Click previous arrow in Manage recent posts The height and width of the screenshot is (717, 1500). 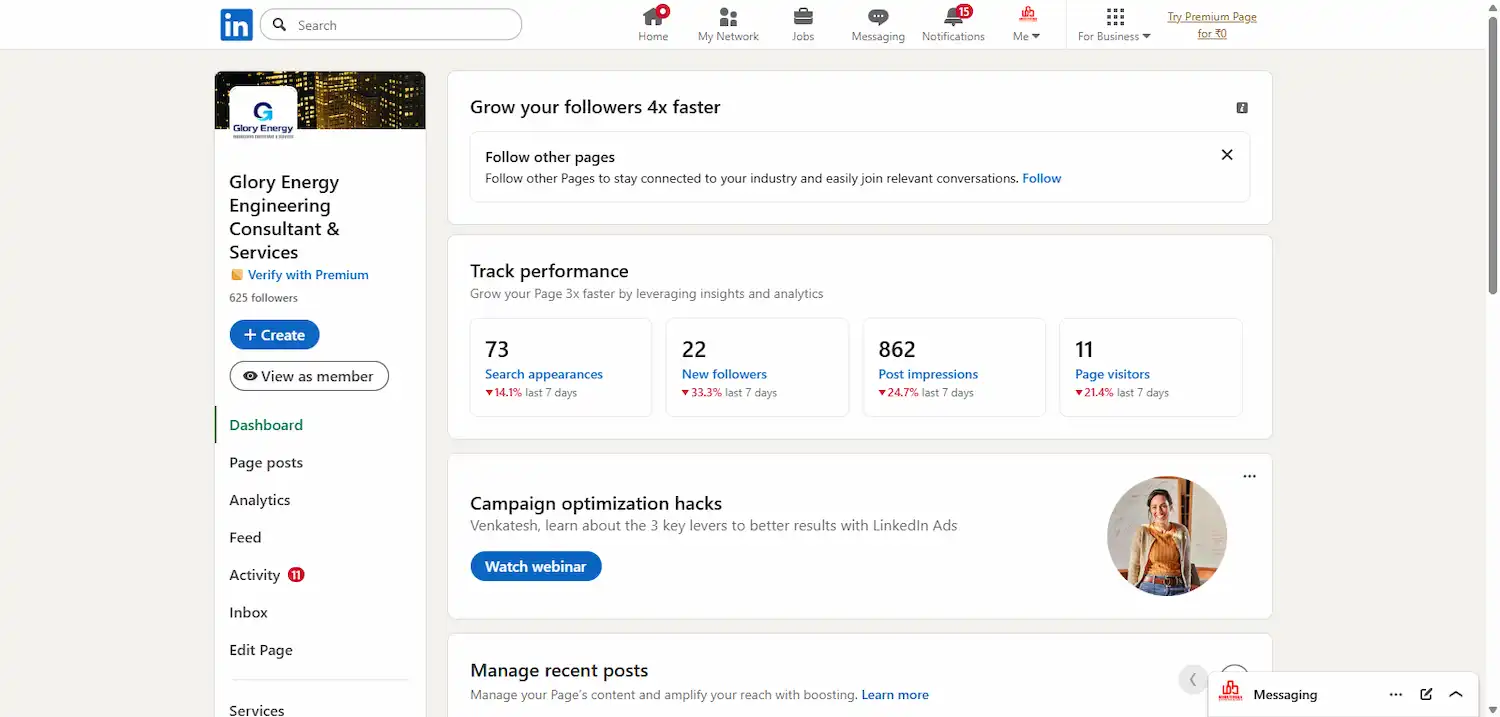click(1193, 679)
